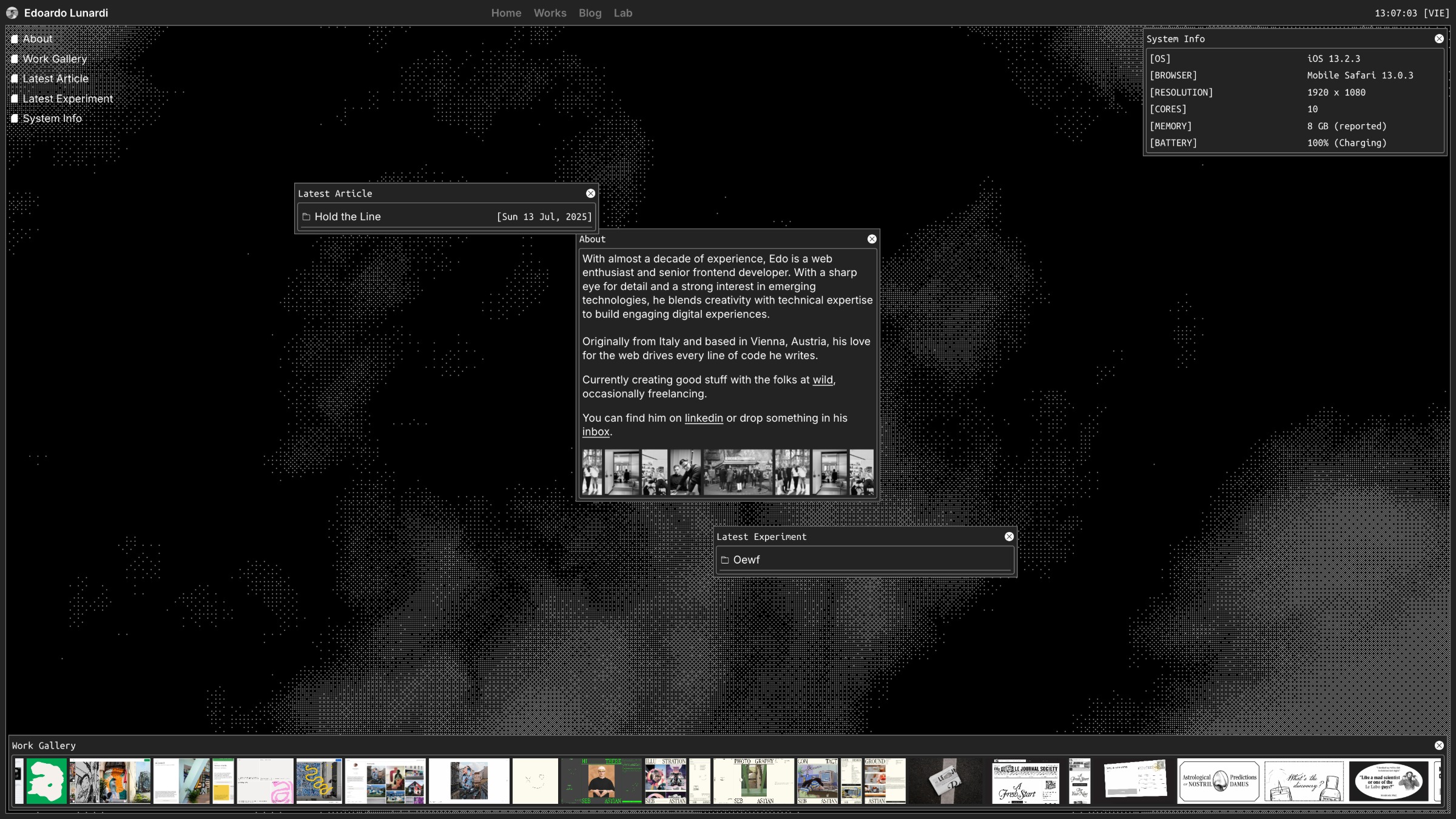Open the Photography Sebastian thumbnail

[x=753, y=781]
